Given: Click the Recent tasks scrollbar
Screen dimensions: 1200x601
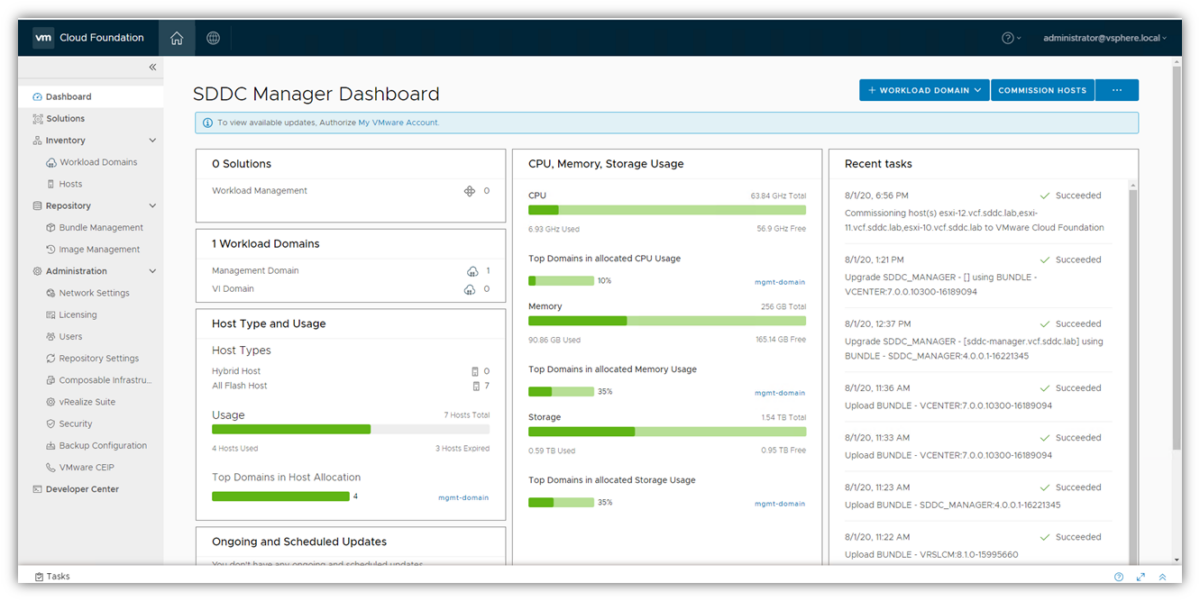Looking at the screenshot, I should pyautogui.click(x=1133, y=375).
